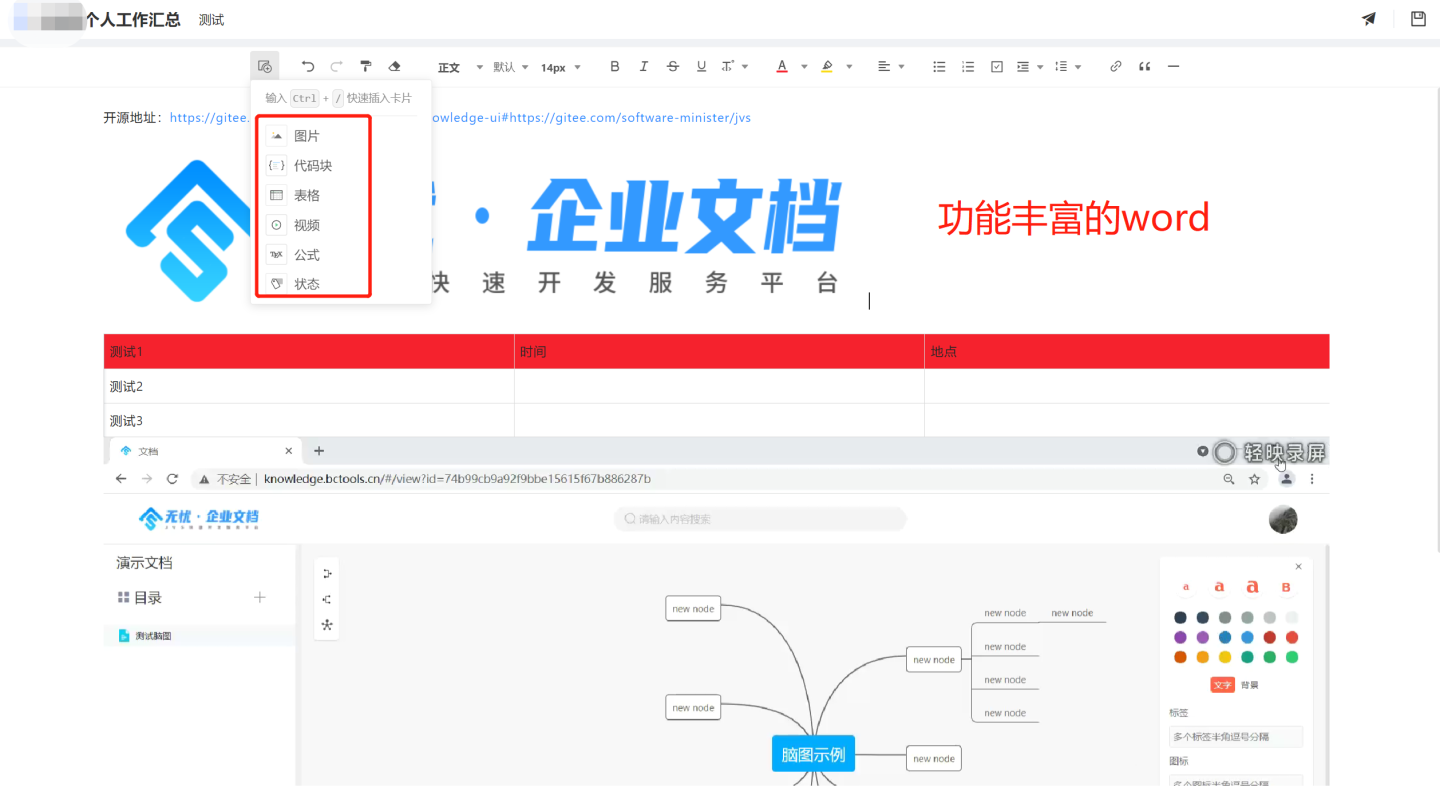1440x788 pixels.
Task: Open a new tab in embedded browser
Action: click(x=319, y=451)
